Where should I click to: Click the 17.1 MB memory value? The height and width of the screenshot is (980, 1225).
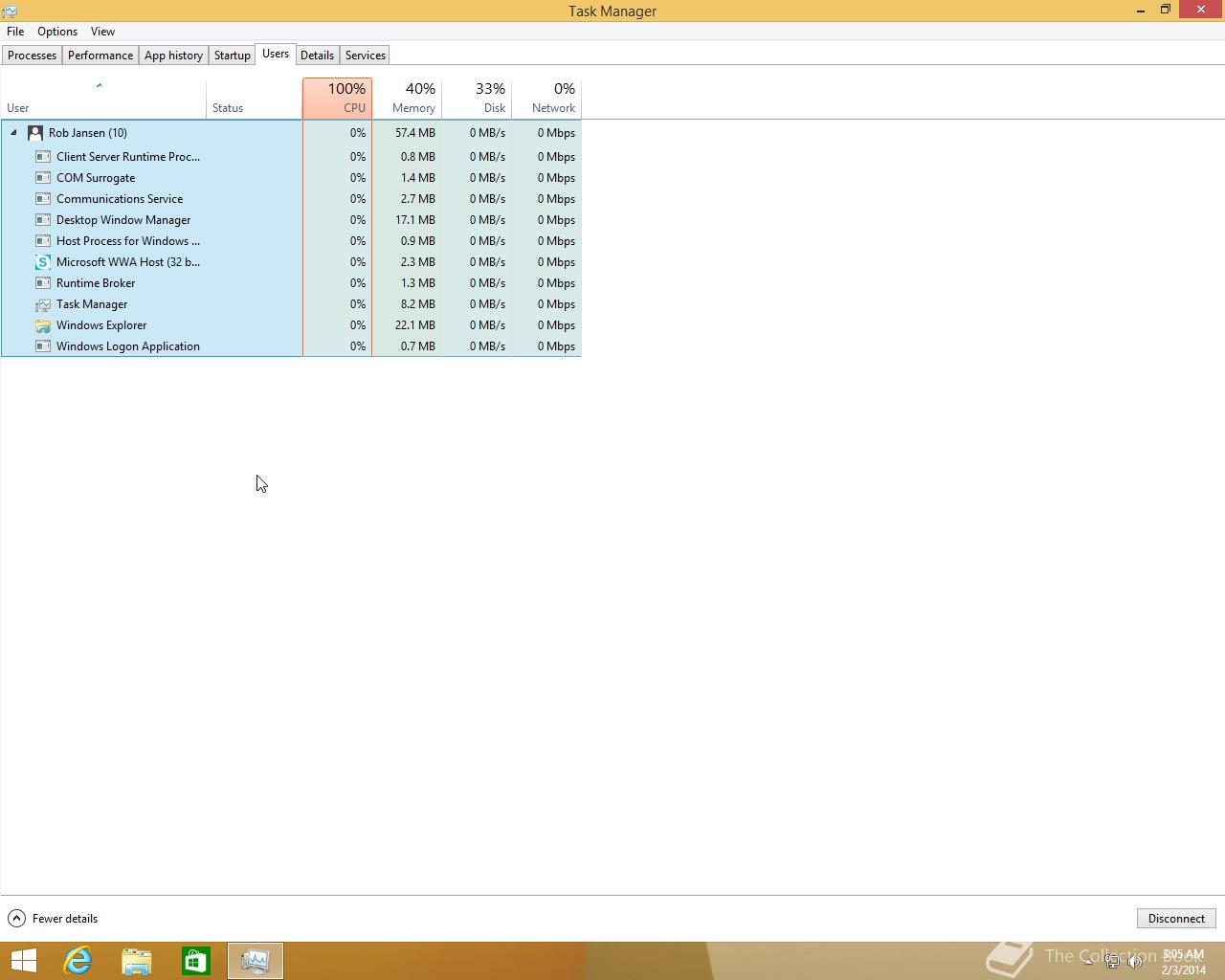[x=415, y=220]
